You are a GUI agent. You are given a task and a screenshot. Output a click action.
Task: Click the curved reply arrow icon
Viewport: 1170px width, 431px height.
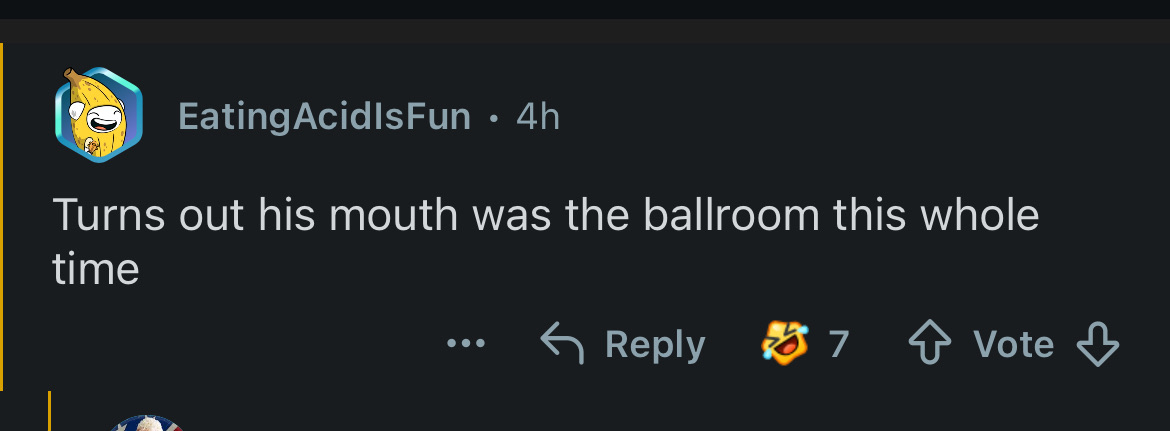[x=563, y=343]
